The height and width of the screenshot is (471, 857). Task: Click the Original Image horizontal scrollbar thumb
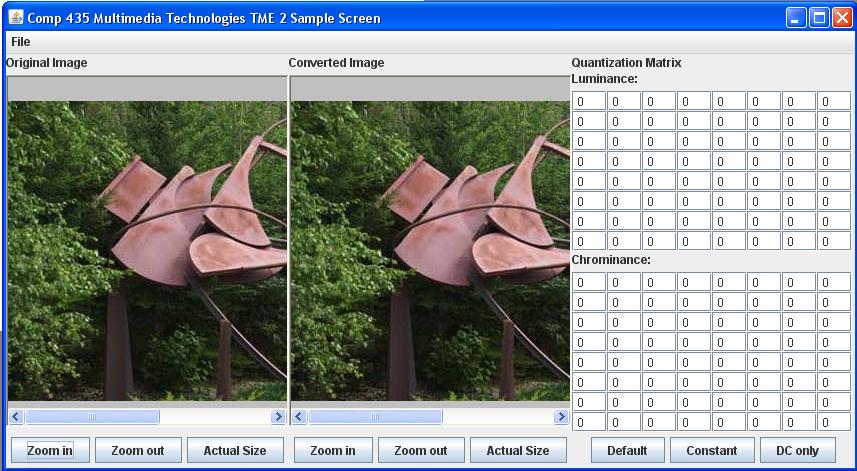point(92,417)
